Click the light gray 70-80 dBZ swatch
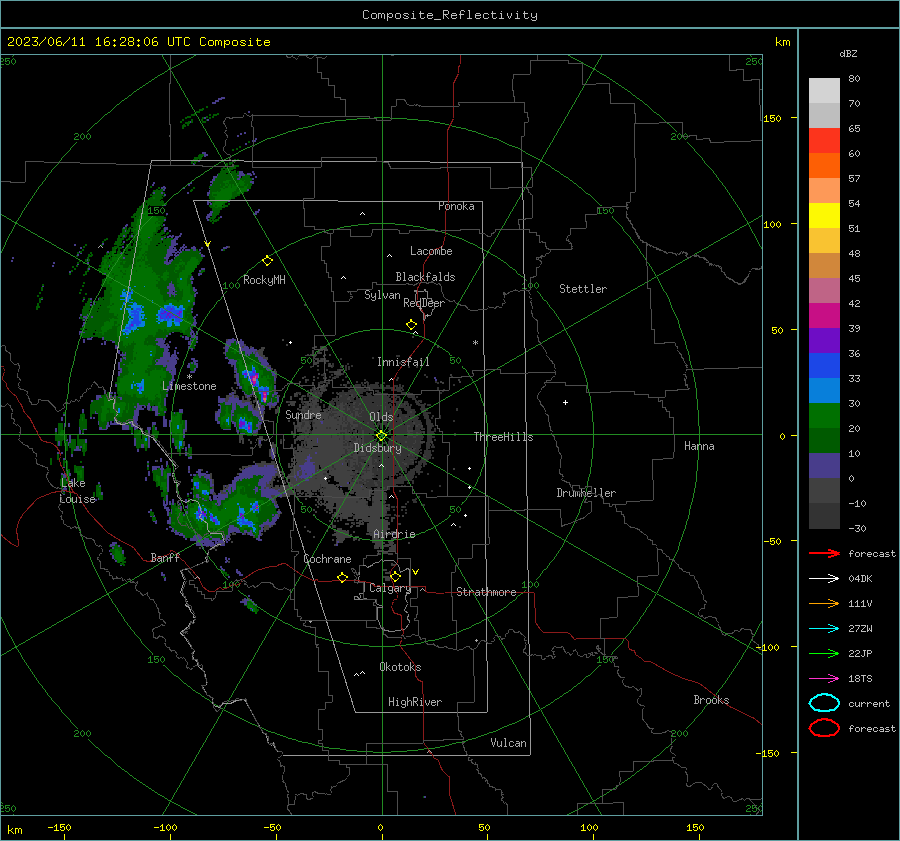 pos(824,91)
